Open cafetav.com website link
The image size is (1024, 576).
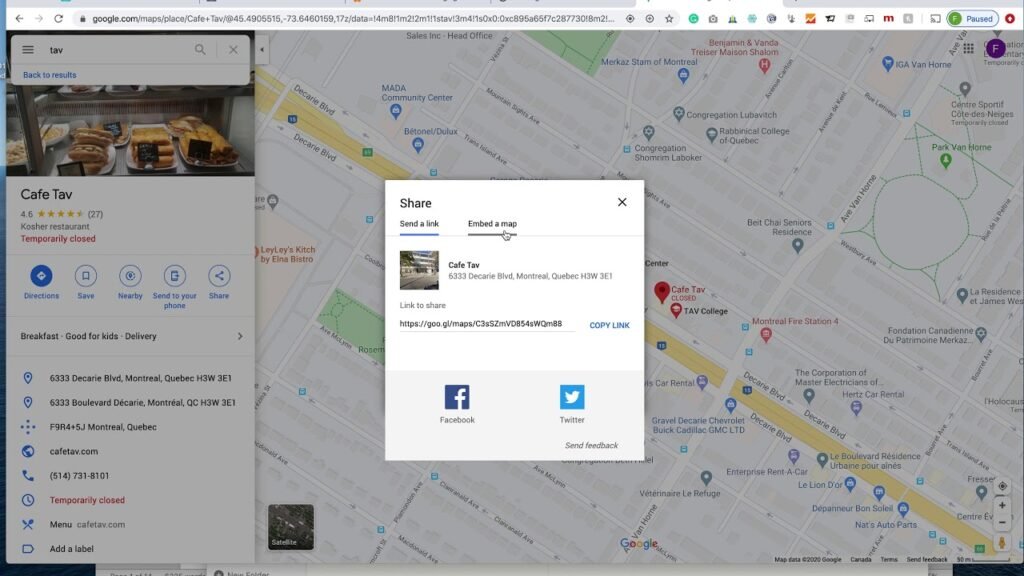point(131,451)
